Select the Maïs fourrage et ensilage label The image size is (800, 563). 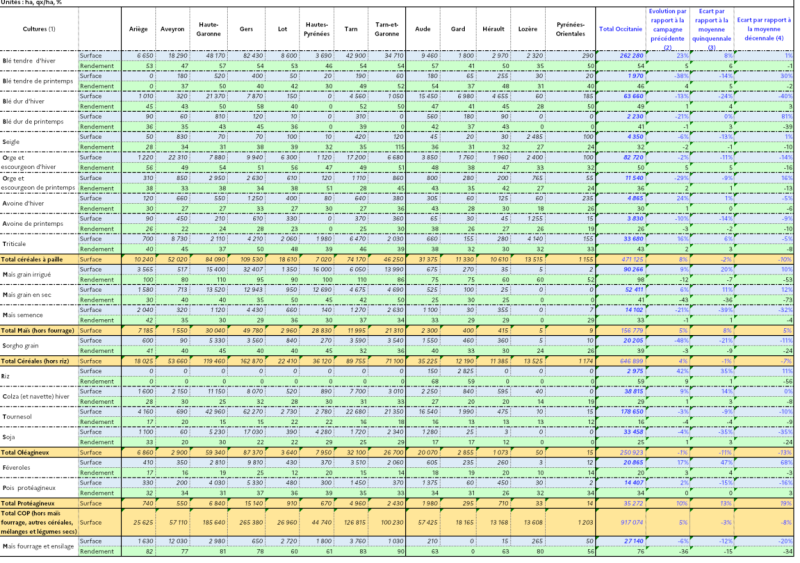[x=38, y=544]
